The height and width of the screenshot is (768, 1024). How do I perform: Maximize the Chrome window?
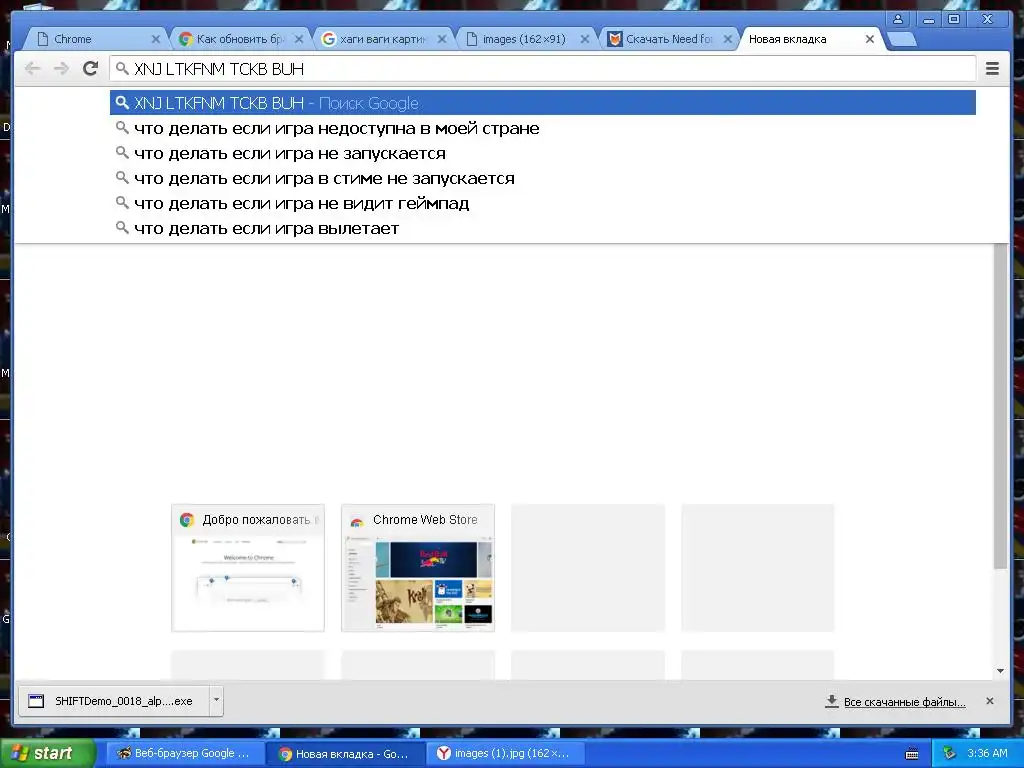coord(954,20)
